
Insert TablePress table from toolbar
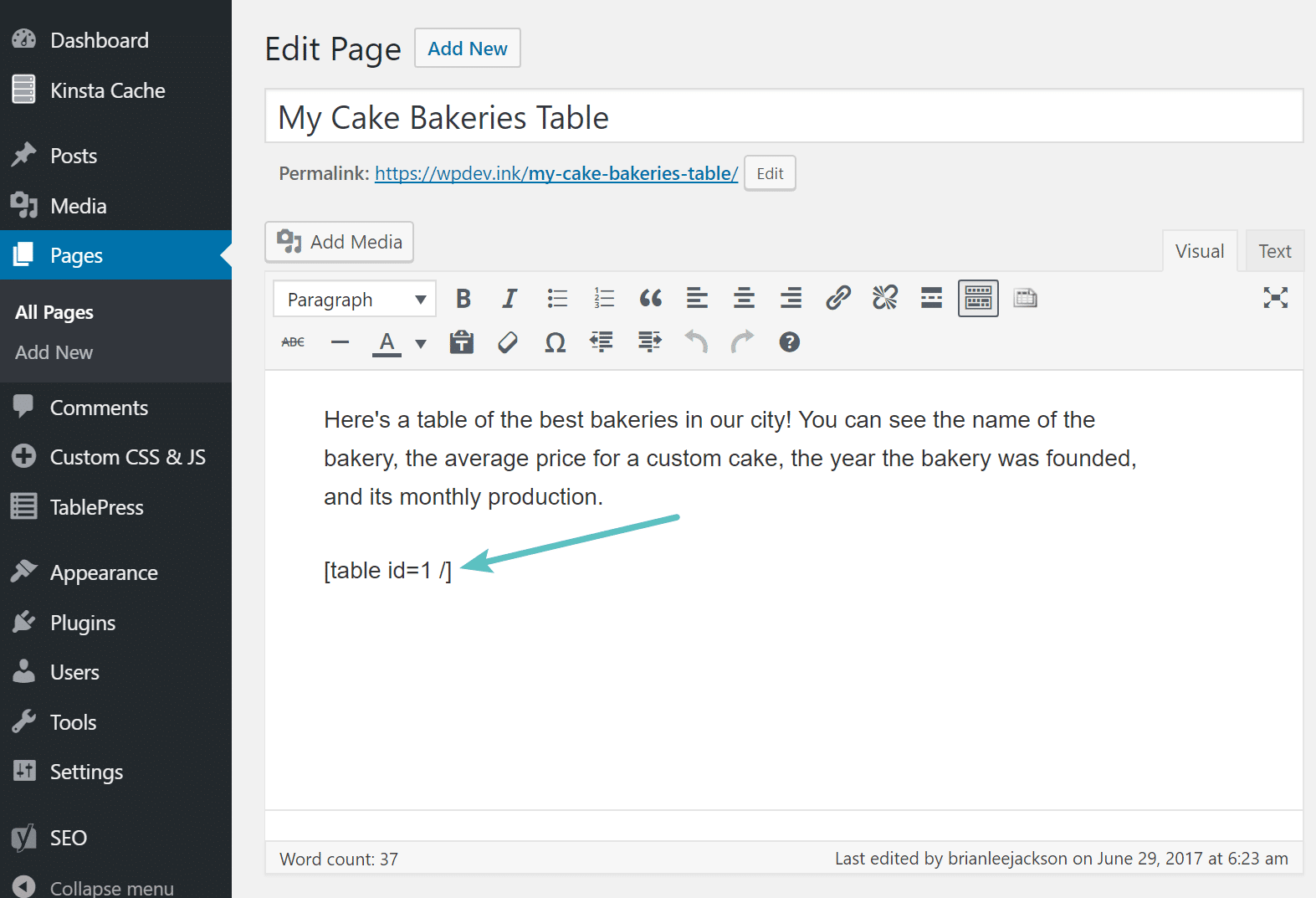[x=1025, y=299]
